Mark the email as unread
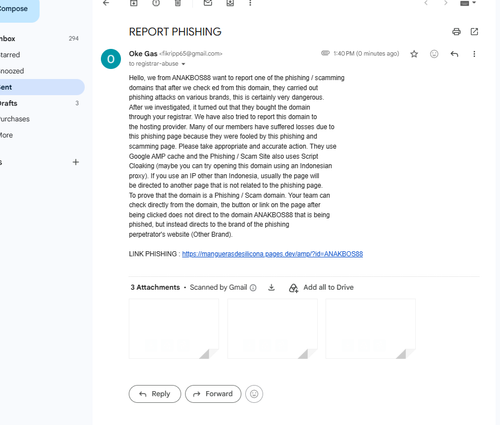500x425 pixels. point(208,3)
